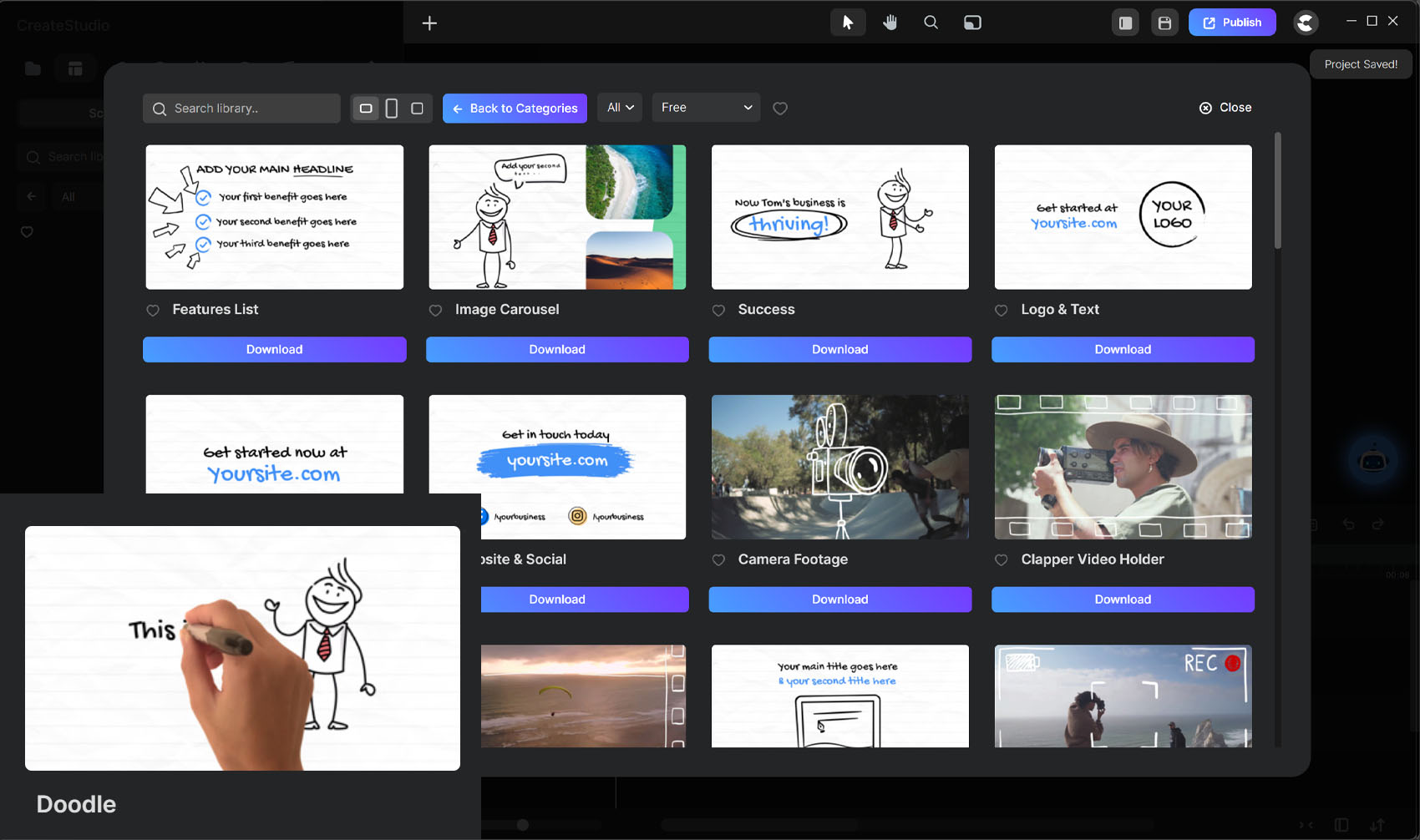The width and height of the screenshot is (1420, 840).
Task: Toggle favorites filter heart in toolbar
Action: tap(780, 109)
